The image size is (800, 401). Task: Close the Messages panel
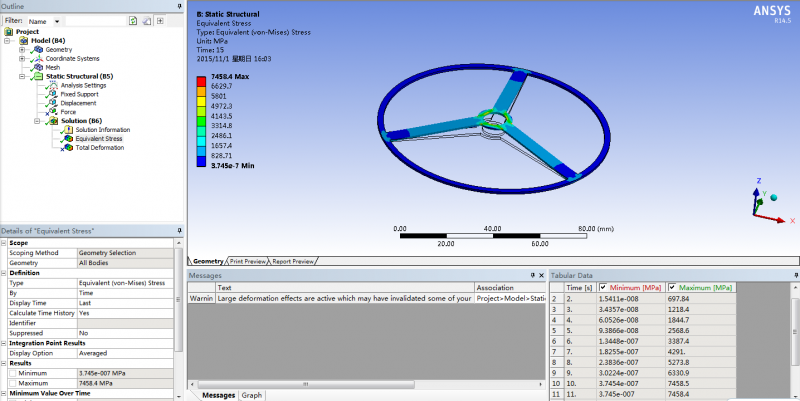540,273
